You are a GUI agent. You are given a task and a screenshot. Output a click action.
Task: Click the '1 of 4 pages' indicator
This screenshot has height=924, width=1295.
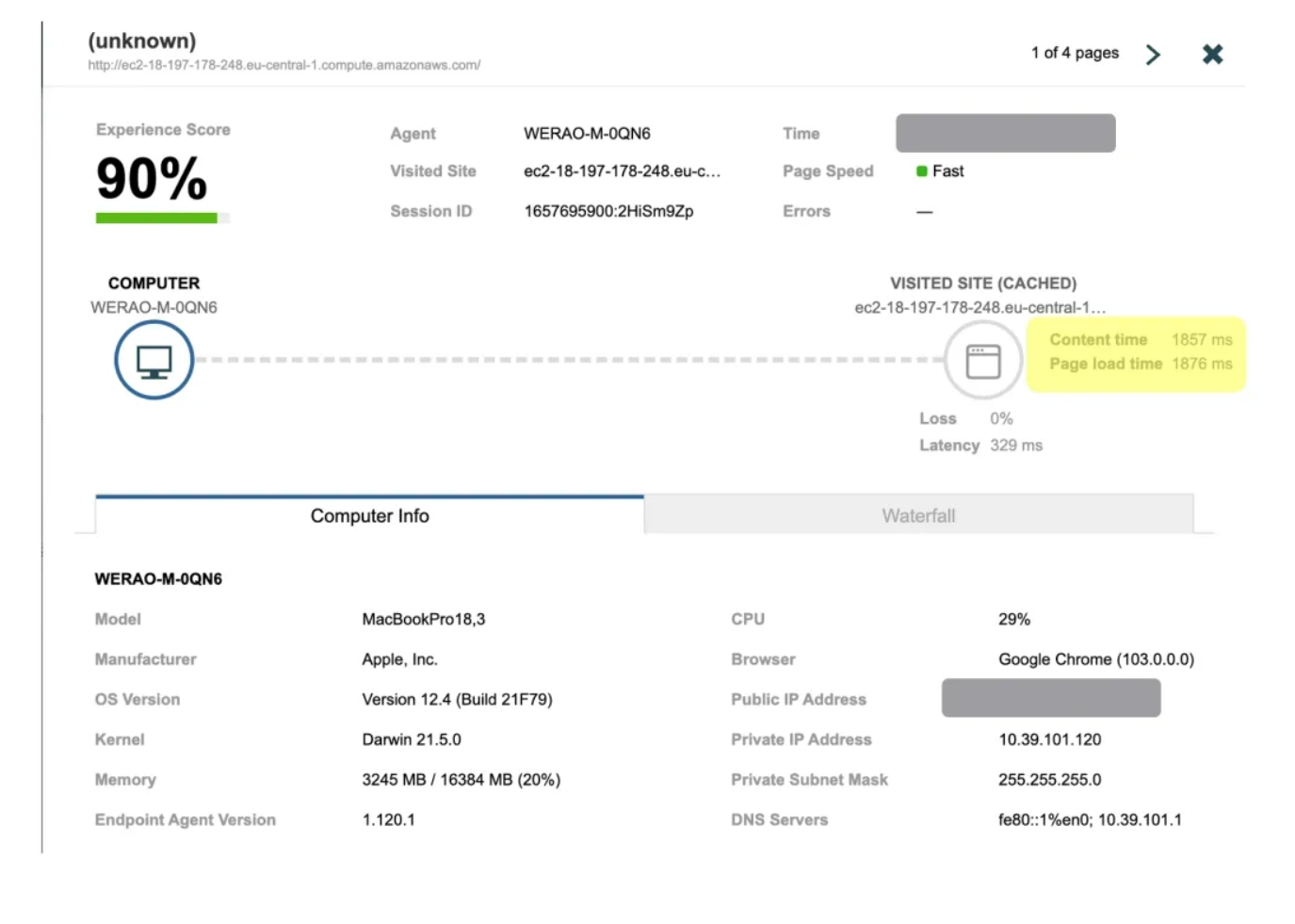(x=1075, y=53)
